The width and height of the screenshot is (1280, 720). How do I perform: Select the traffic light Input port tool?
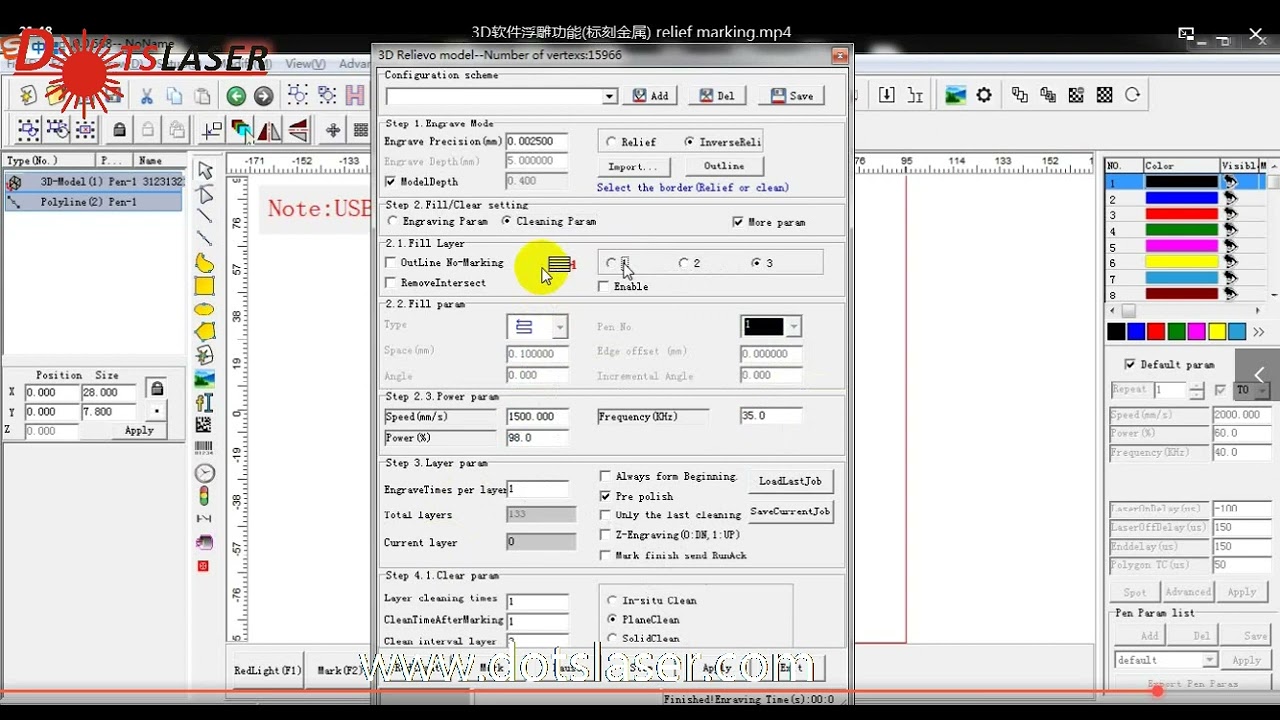click(x=205, y=496)
